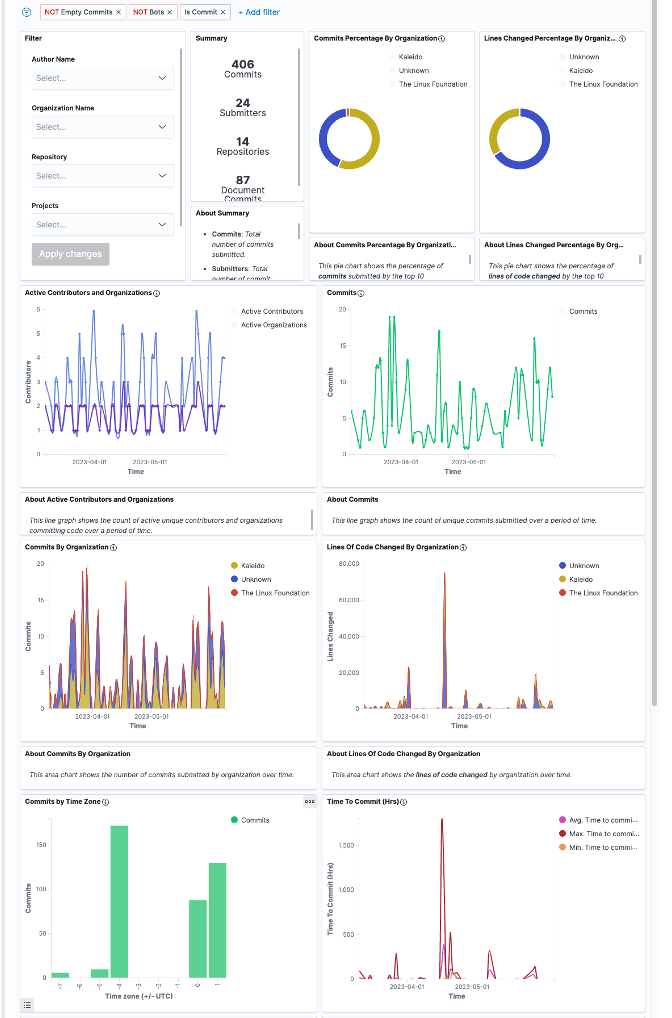Image resolution: width=672 pixels, height=1018 pixels.
Task: Click the About Commits By Organization description
Action: click(161, 775)
